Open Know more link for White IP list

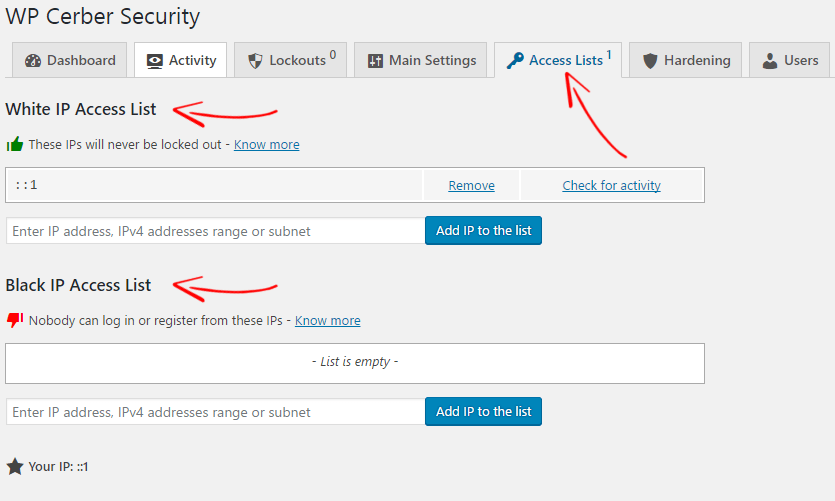click(x=267, y=145)
